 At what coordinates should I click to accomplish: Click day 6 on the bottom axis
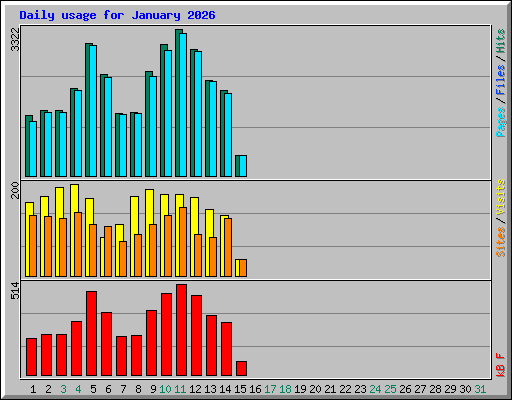pos(108,389)
